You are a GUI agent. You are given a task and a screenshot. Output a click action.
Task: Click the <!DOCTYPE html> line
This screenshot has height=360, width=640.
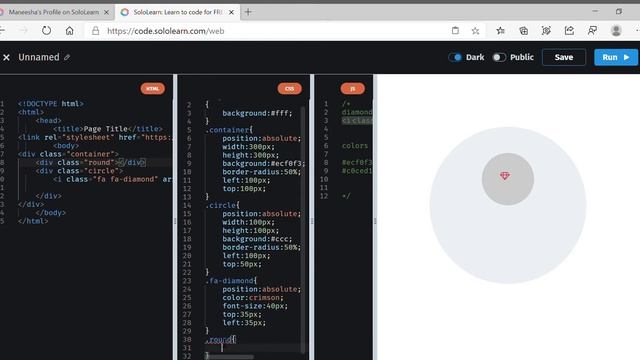click(x=51, y=104)
